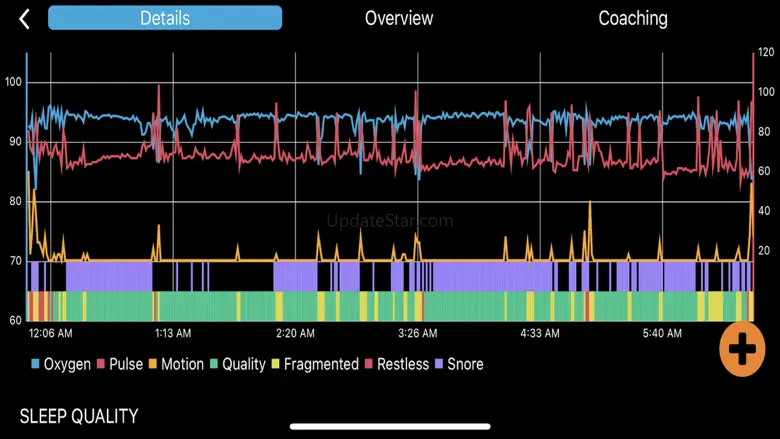Screen dimensions: 780x439
Task: Select the Restless legend label
Action: pos(403,364)
